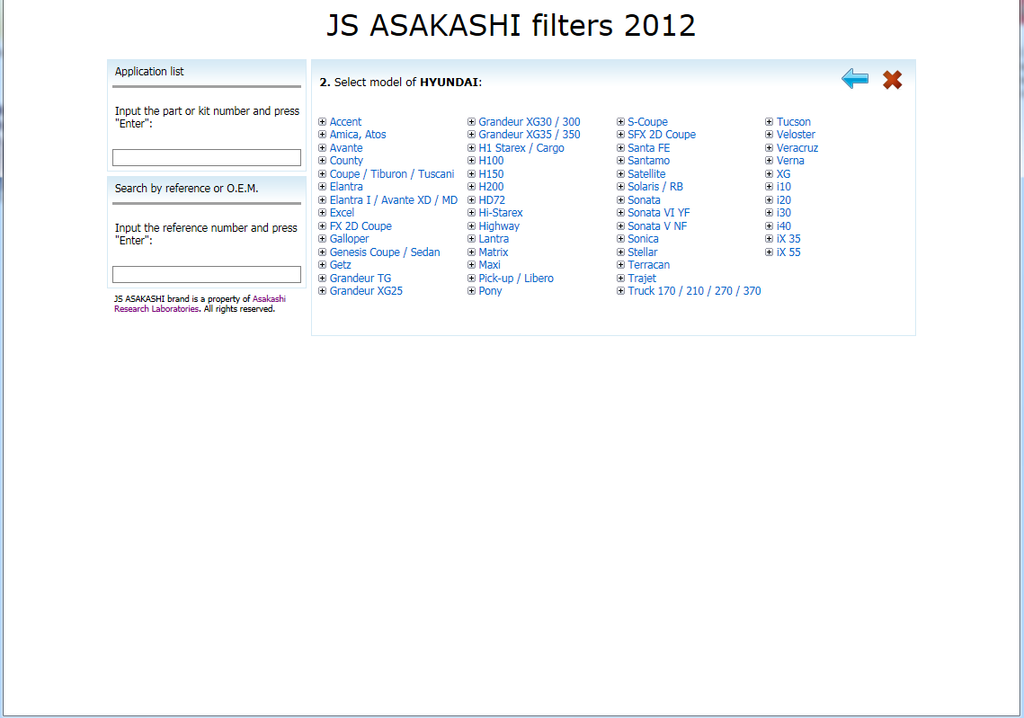Open the Grandeur XG30 / 300 link

tap(530, 122)
